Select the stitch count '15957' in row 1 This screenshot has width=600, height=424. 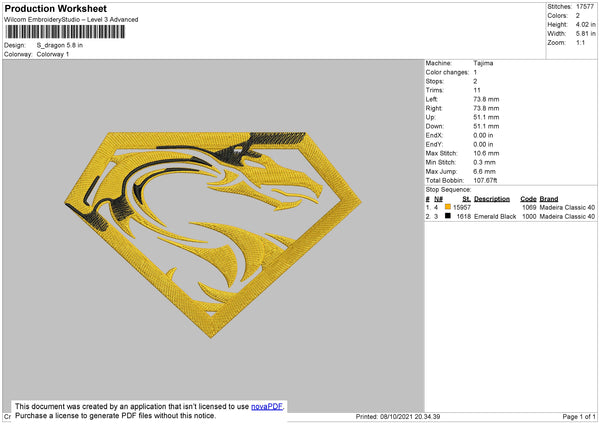coord(462,207)
